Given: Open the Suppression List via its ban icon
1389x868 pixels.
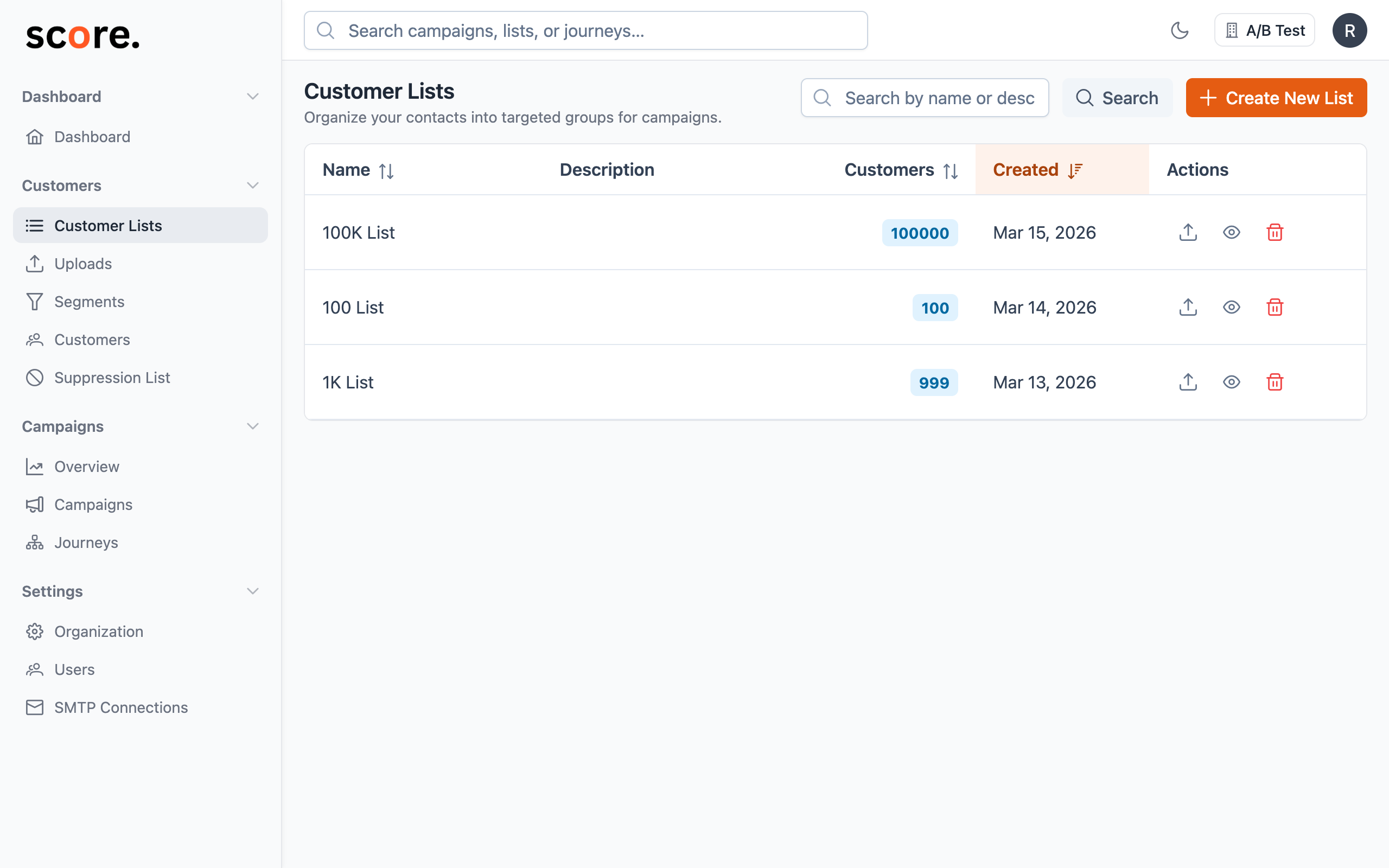Looking at the screenshot, I should pyautogui.click(x=34, y=377).
